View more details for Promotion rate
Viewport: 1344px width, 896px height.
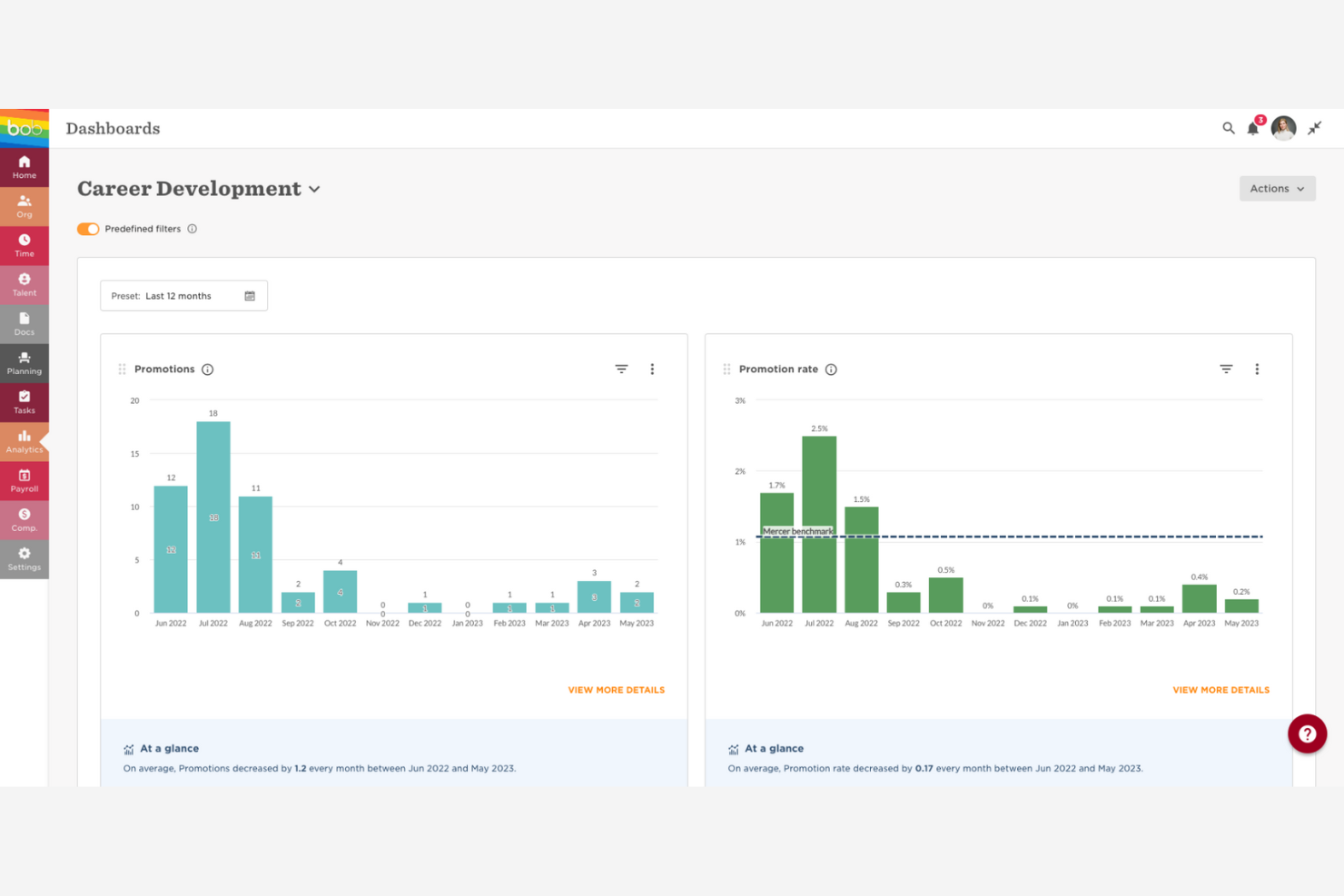pos(1220,690)
